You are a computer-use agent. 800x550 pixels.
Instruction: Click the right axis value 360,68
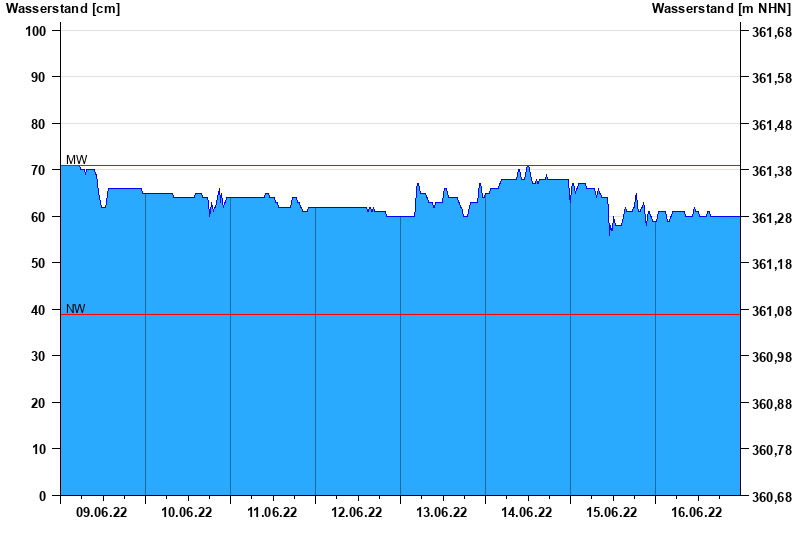pyautogui.click(x=772, y=497)
